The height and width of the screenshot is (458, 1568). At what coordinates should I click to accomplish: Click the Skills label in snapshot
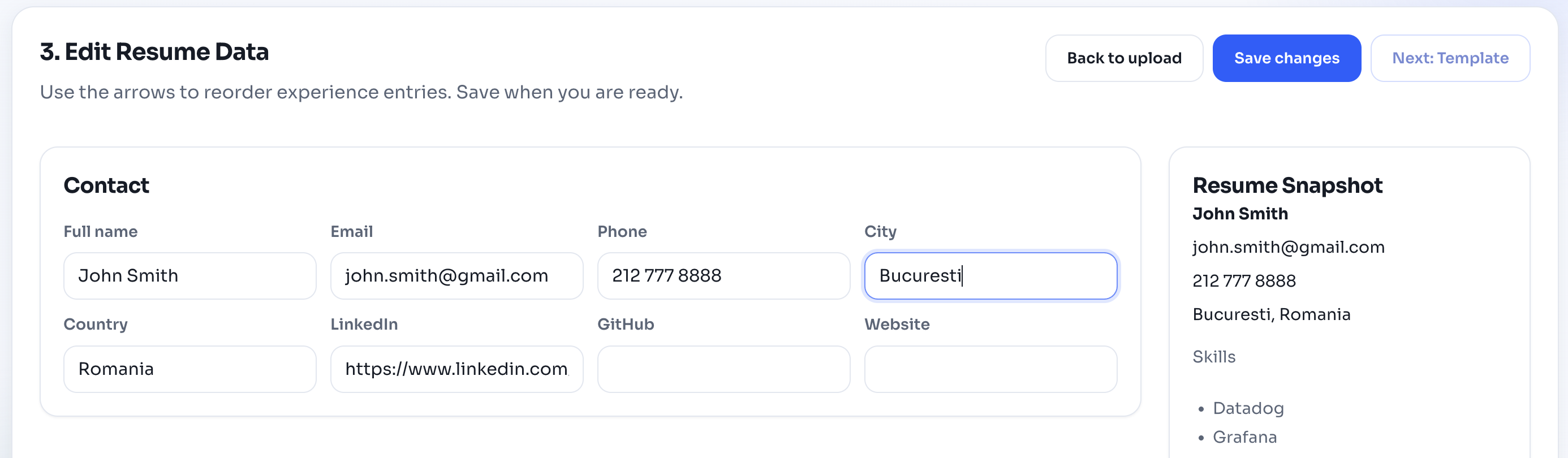tap(1214, 357)
